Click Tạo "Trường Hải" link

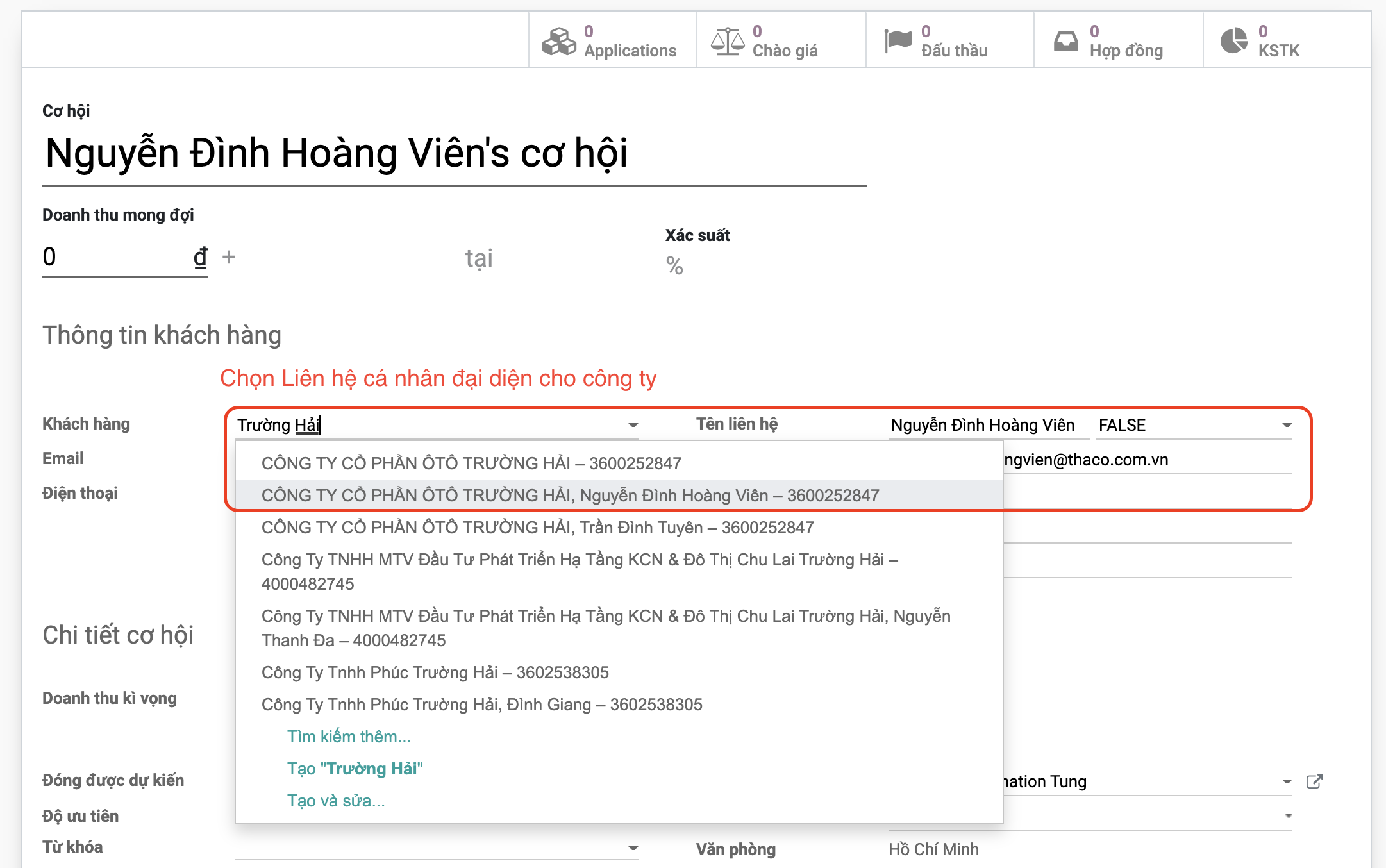355,769
